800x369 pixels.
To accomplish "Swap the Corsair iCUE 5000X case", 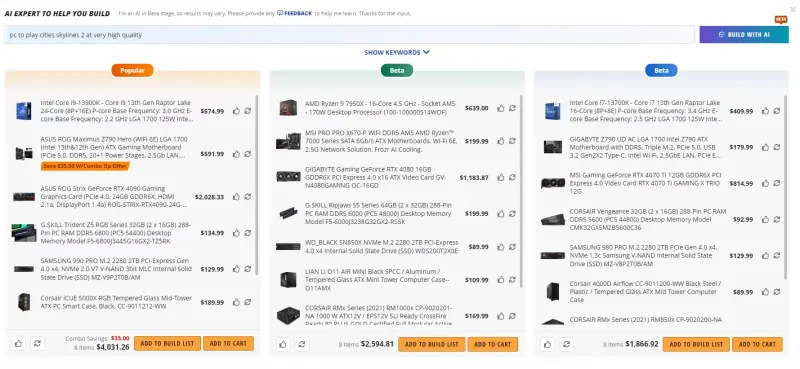I will tap(247, 302).
